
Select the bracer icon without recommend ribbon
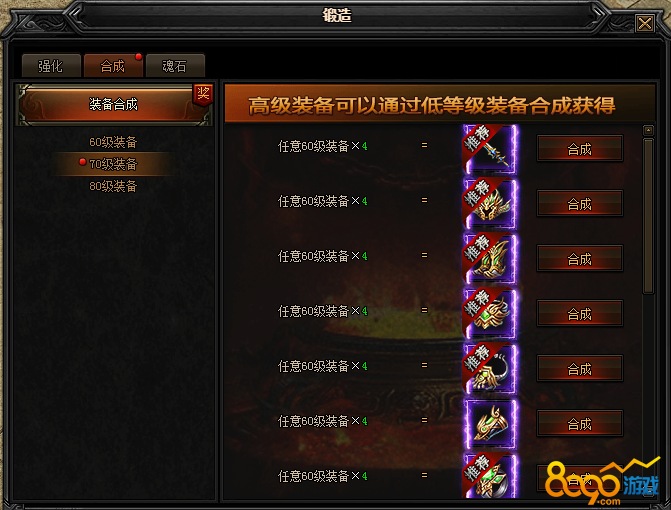pos(490,424)
